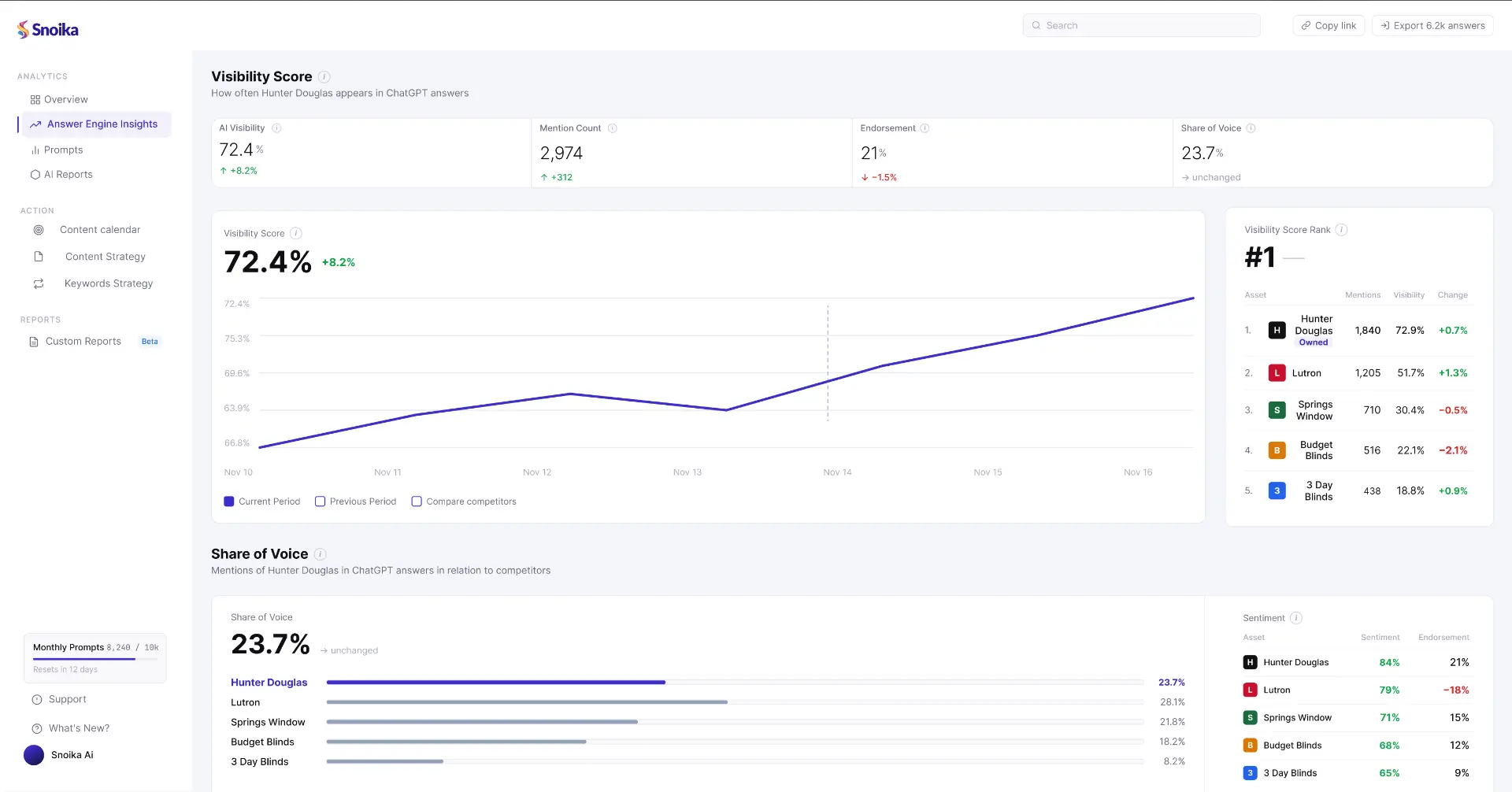
Task: Enable the Previous Period checkbox
Action: coord(321,501)
